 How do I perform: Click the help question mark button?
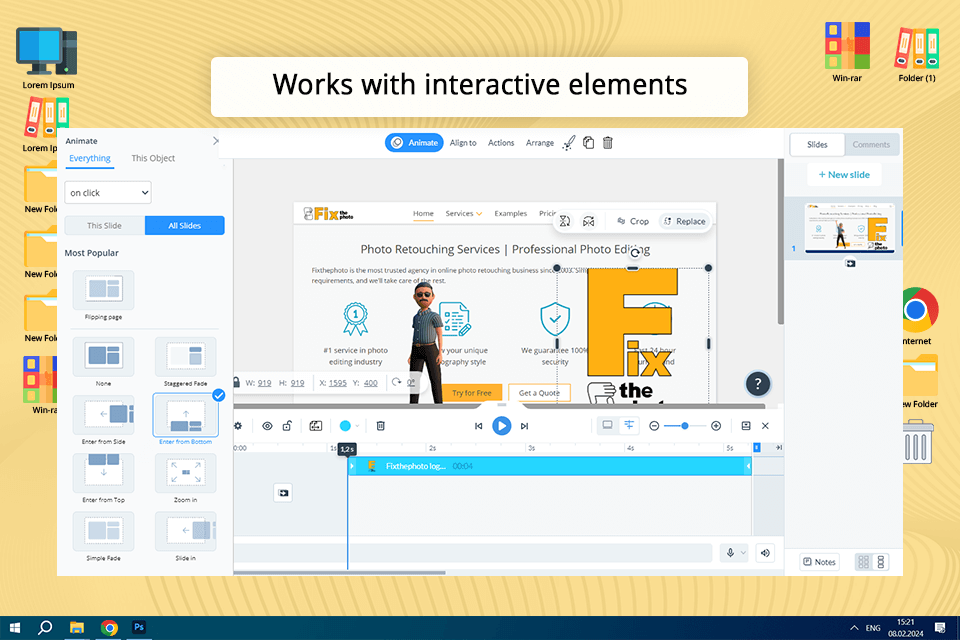(757, 384)
